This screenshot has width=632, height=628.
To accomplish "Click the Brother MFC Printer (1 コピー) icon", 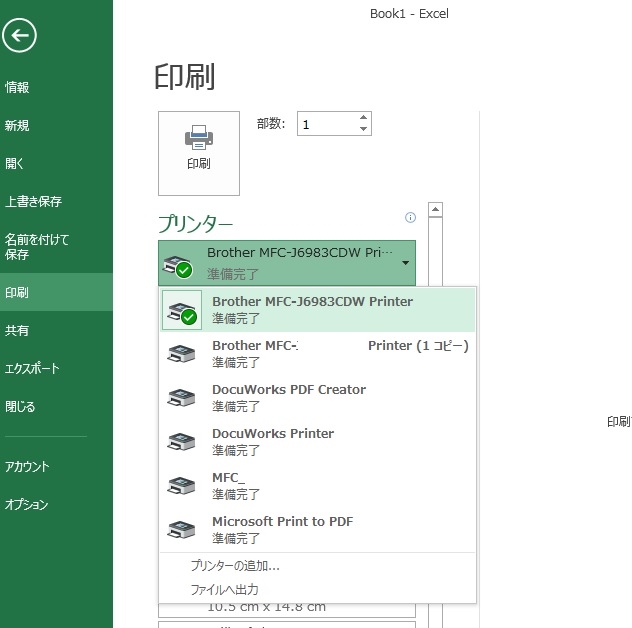I will 181,354.
